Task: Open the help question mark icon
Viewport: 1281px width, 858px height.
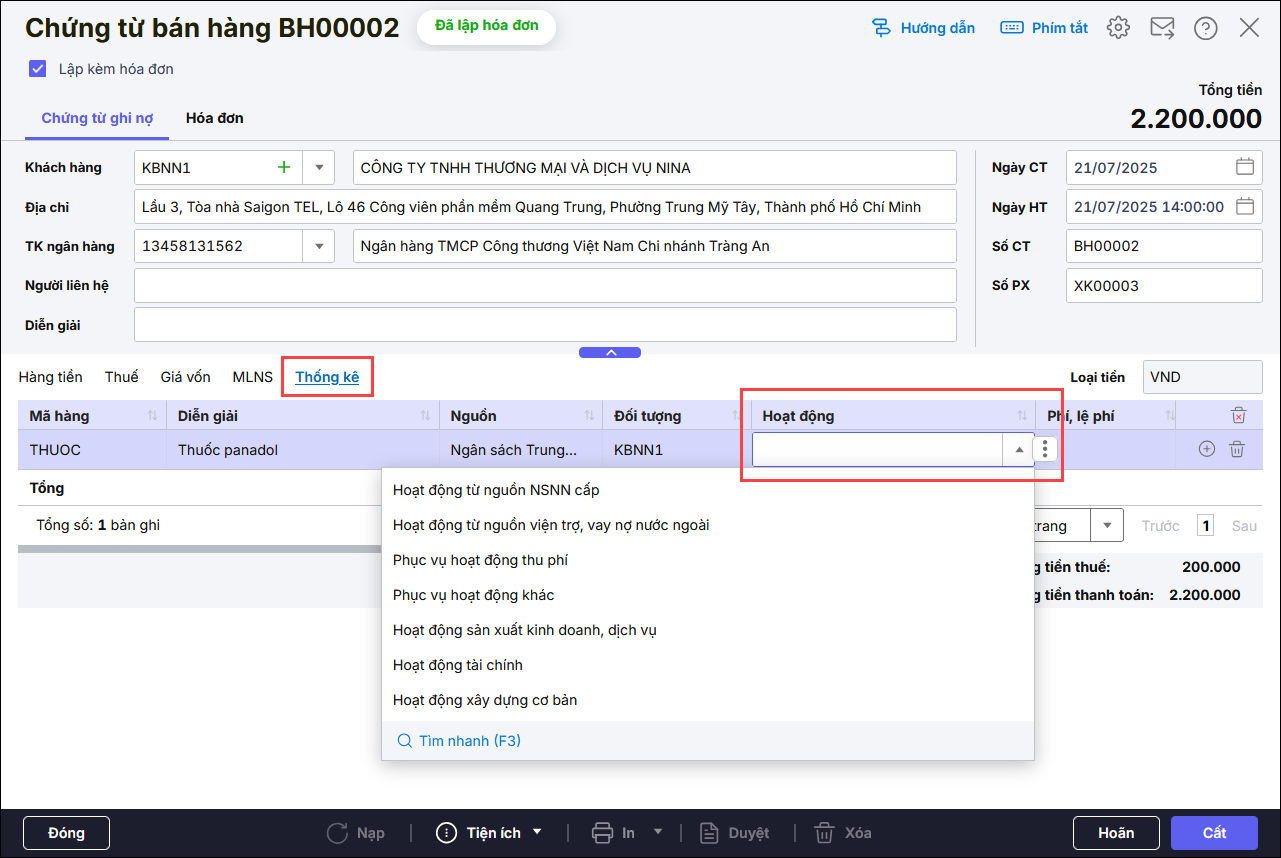Action: click(1205, 28)
